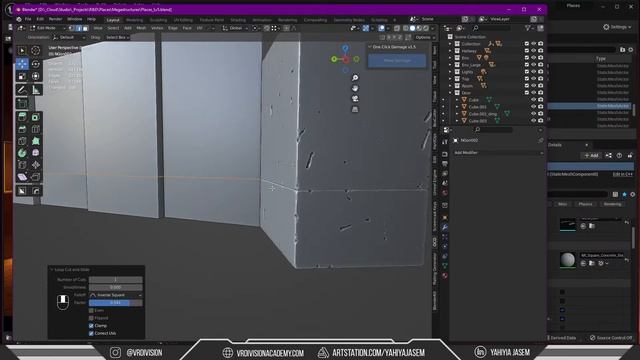
Task: Collapse the One Click Damage panel
Action: (x=370, y=47)
